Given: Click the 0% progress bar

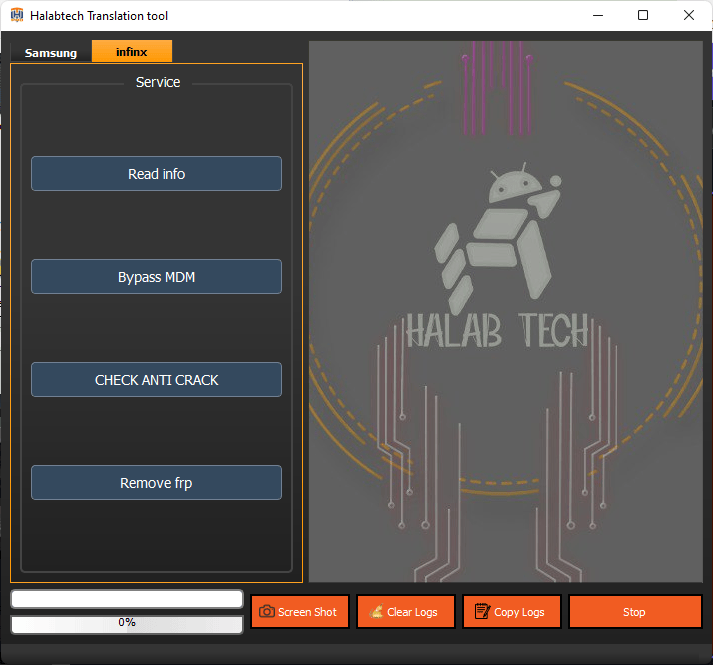Looking at the screenshot, I should 127,624.
